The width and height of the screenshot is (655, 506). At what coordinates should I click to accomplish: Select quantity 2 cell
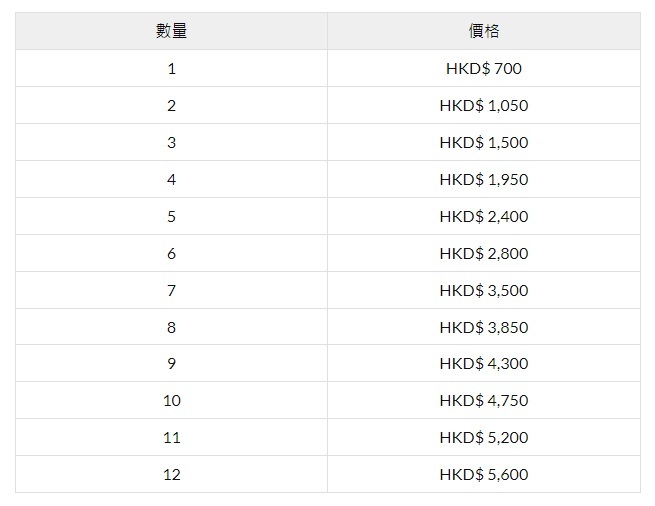[x=171, y=106]
